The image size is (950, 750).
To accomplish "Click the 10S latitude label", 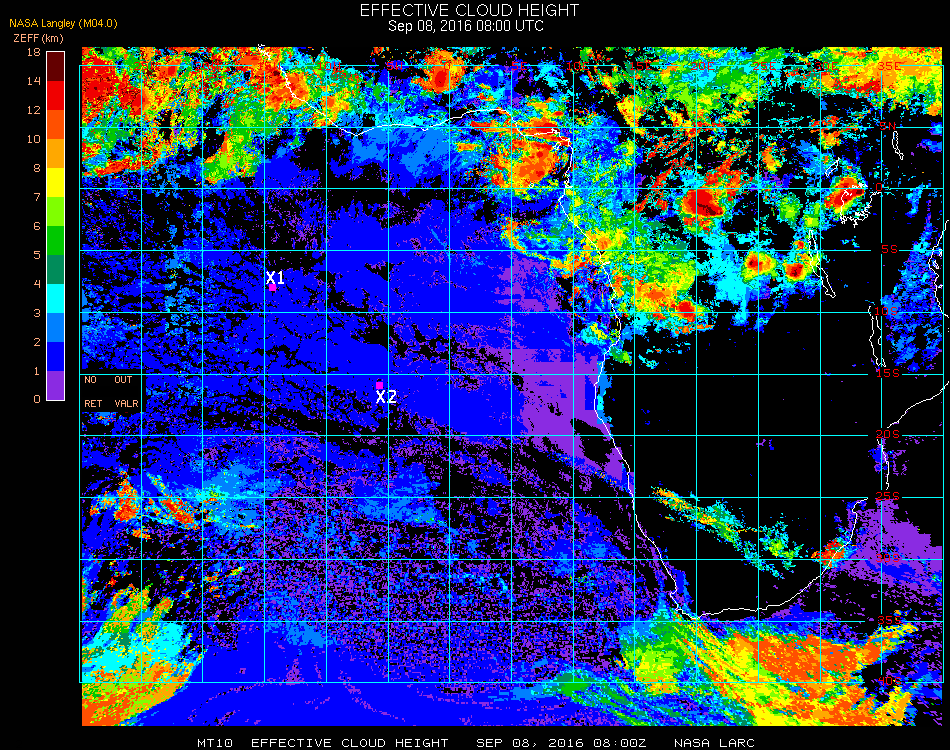I will point(886,311).
